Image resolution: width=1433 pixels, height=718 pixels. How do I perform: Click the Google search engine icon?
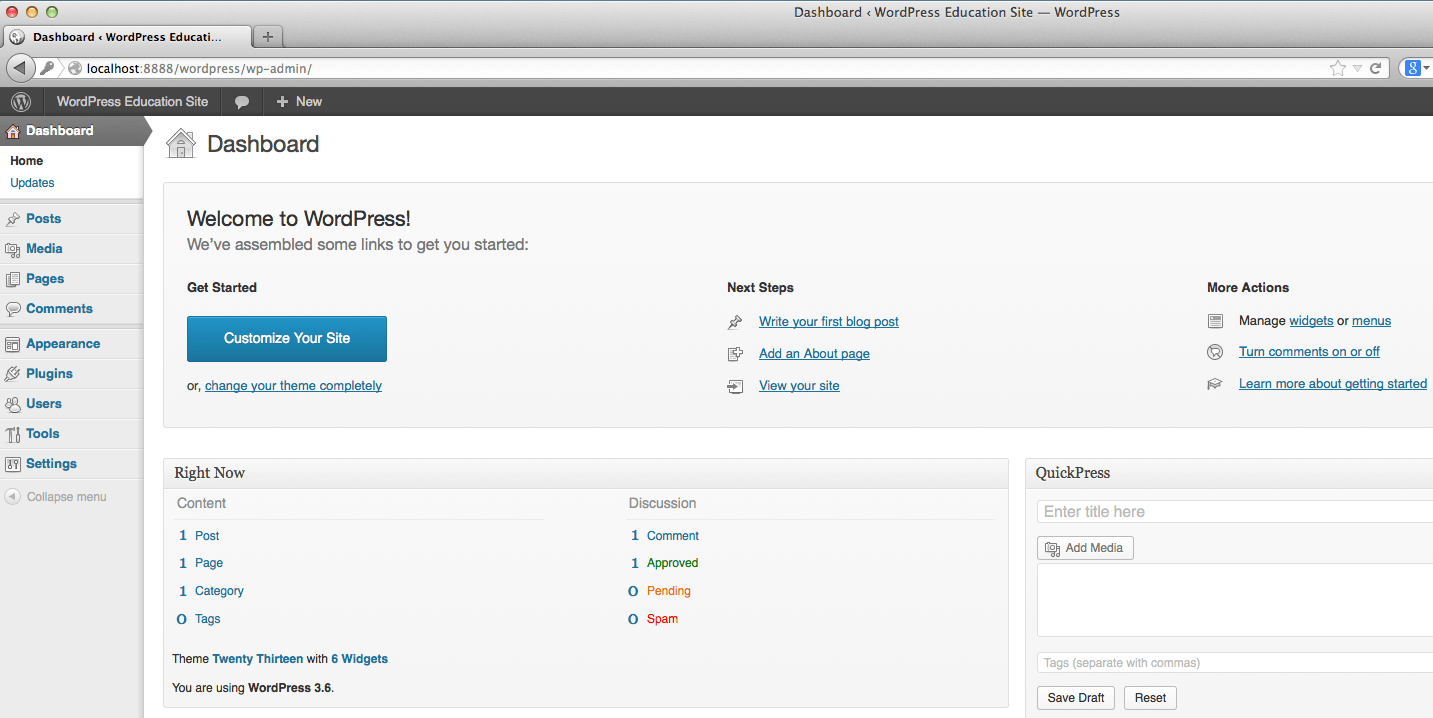coord(1413,68)
